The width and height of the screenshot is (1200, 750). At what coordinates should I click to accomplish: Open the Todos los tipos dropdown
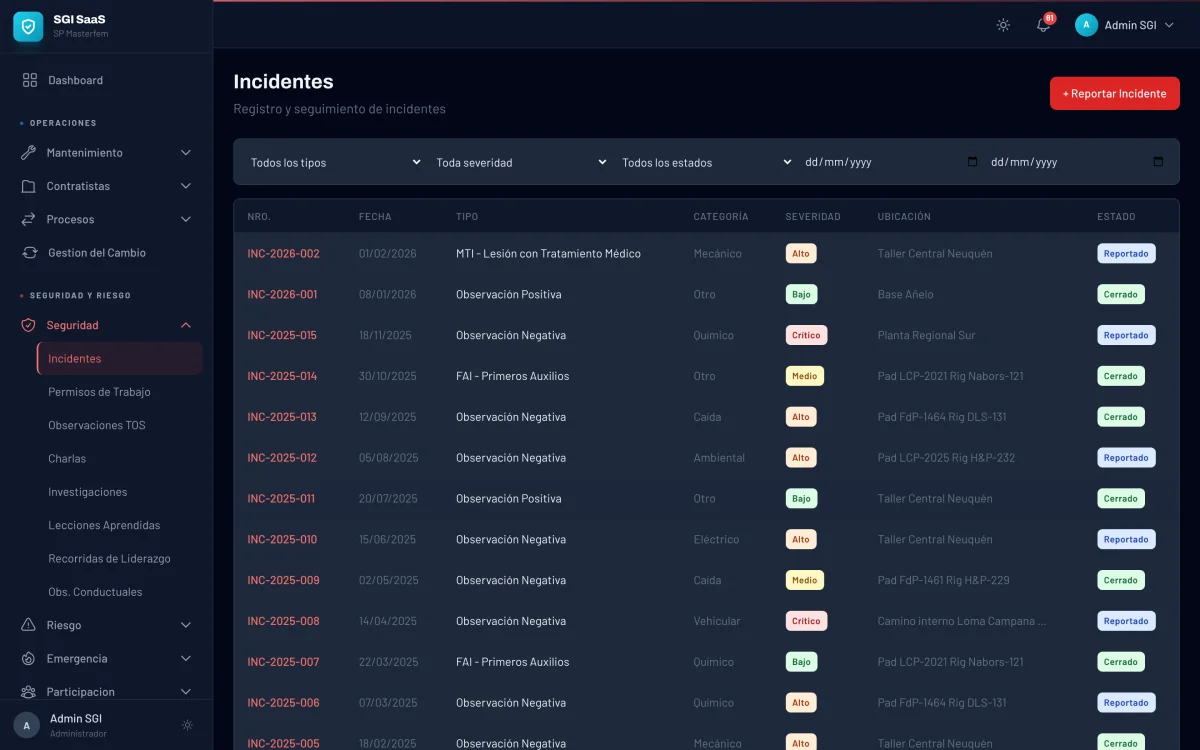coord(334,162)
